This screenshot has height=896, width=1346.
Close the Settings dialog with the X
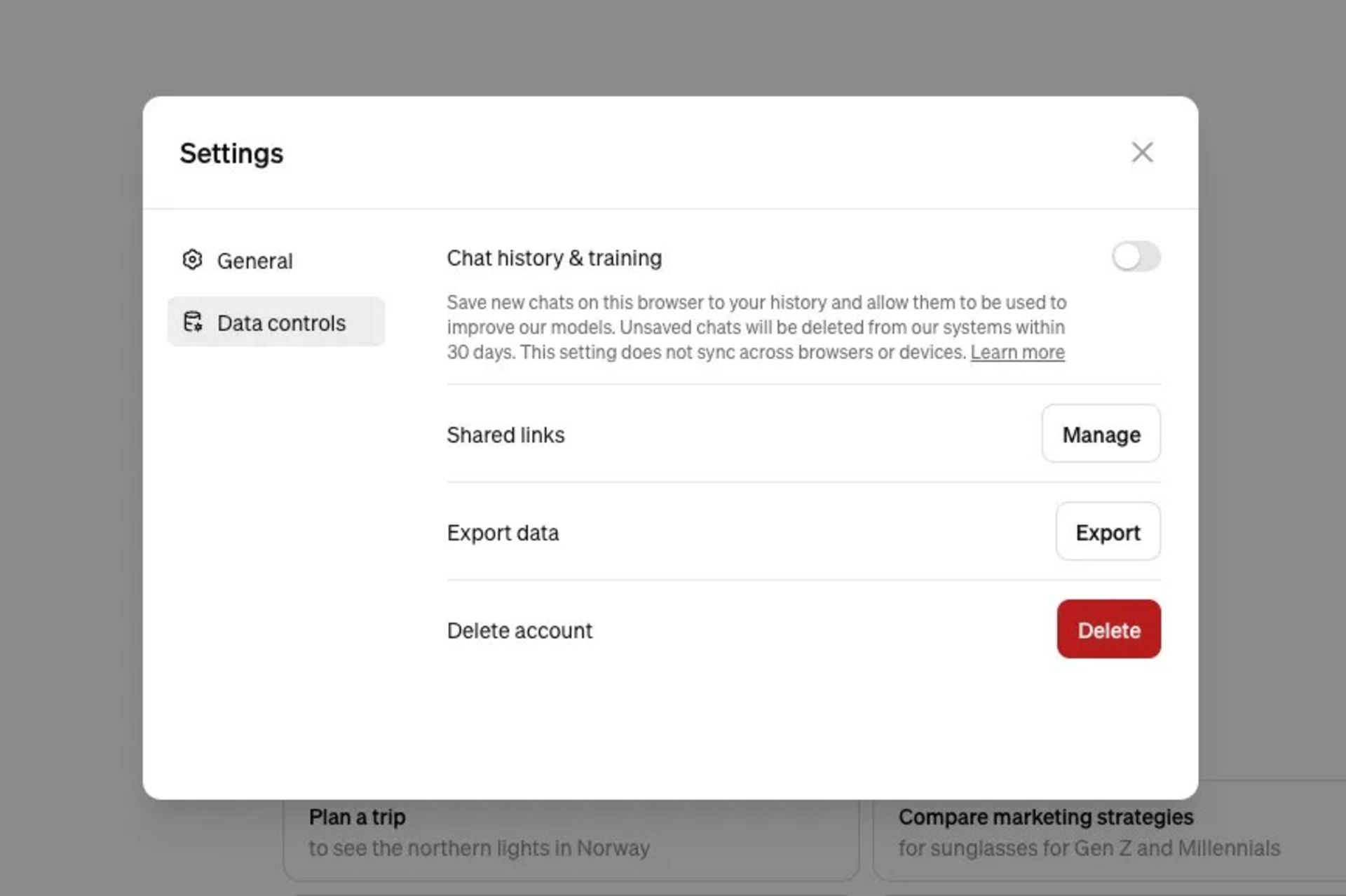[x=1142, y=152]
